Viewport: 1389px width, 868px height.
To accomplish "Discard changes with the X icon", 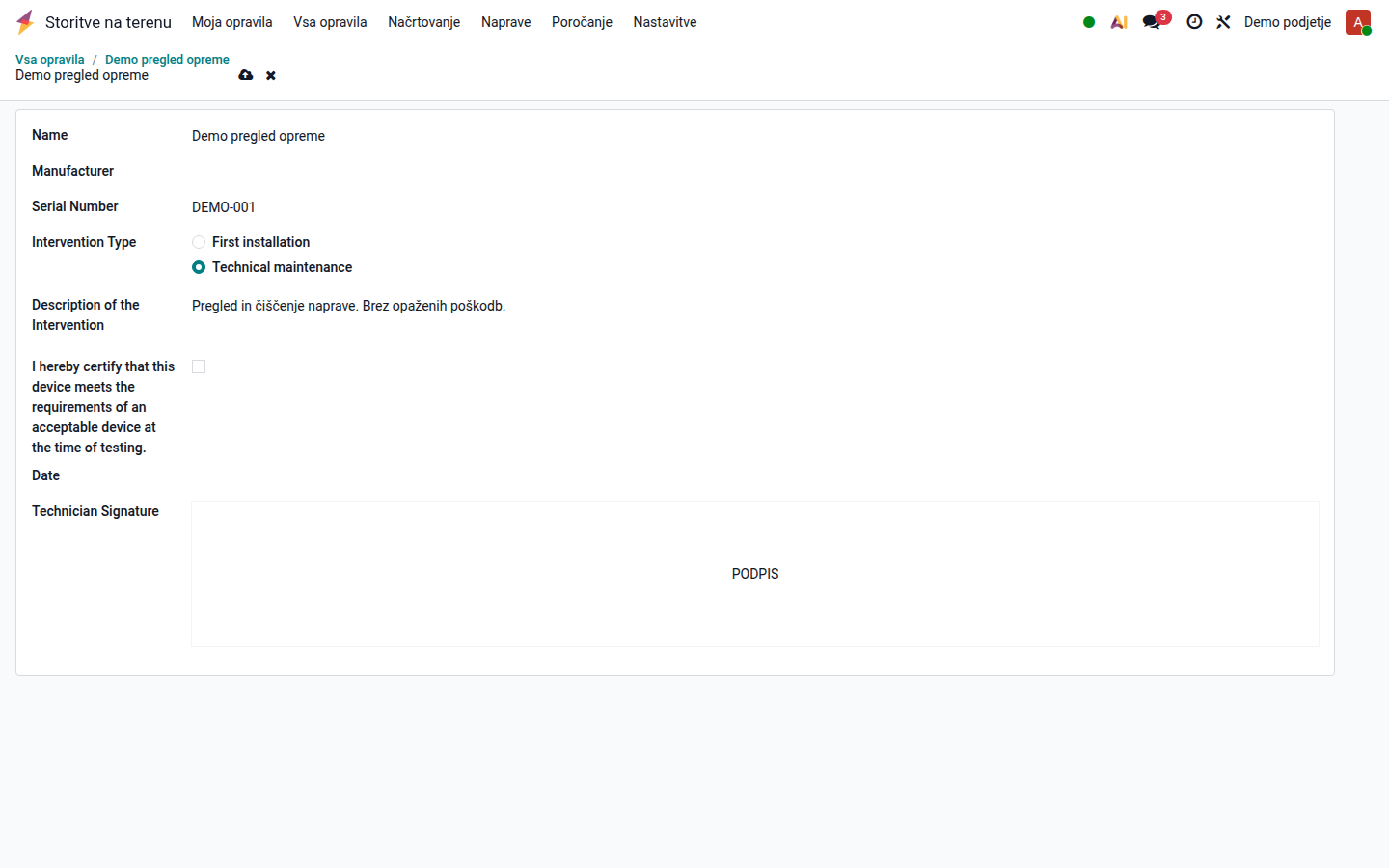I will tap(271, 75).
